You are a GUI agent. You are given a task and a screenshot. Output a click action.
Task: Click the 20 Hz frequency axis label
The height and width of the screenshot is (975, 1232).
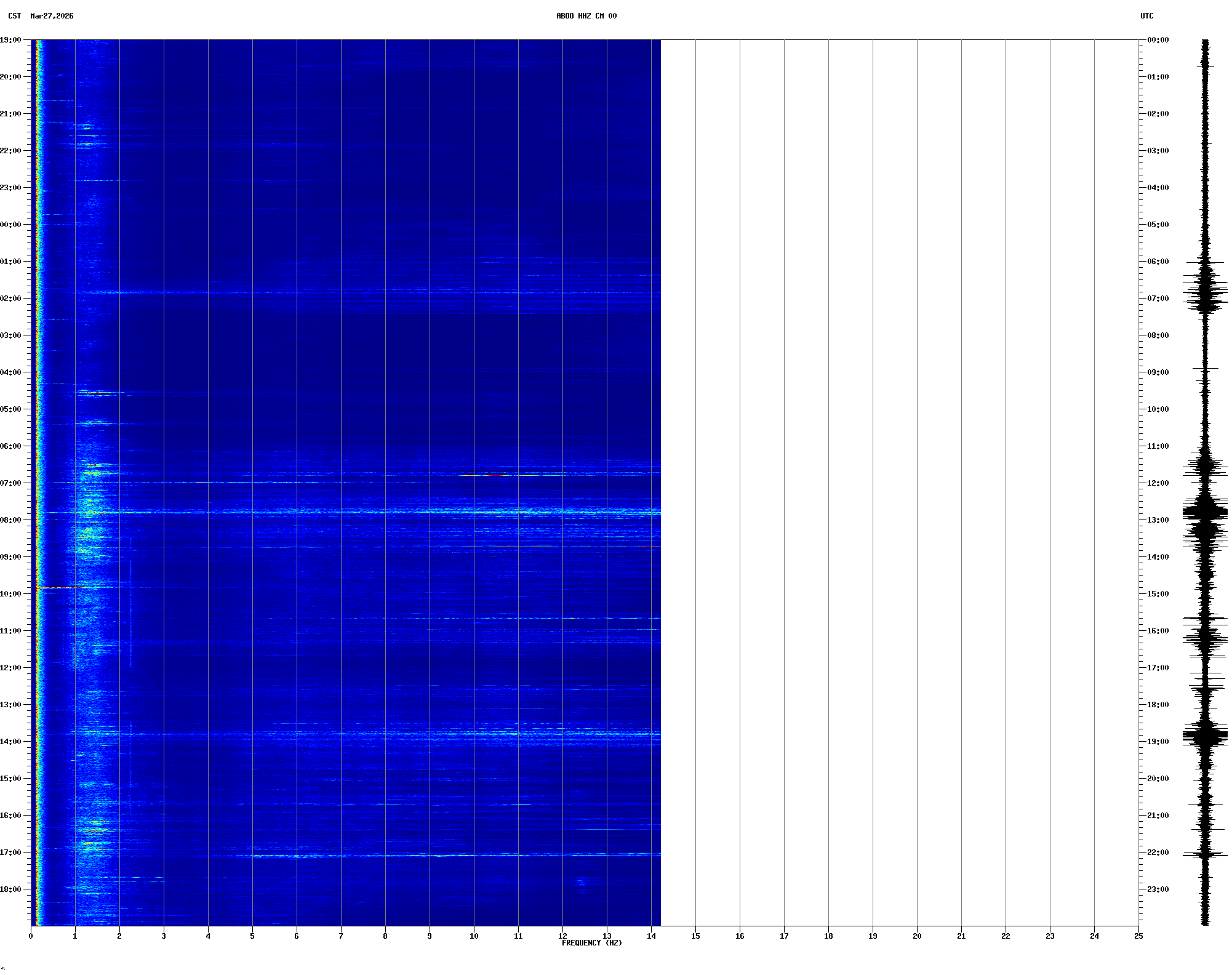[x=917, y=936]
